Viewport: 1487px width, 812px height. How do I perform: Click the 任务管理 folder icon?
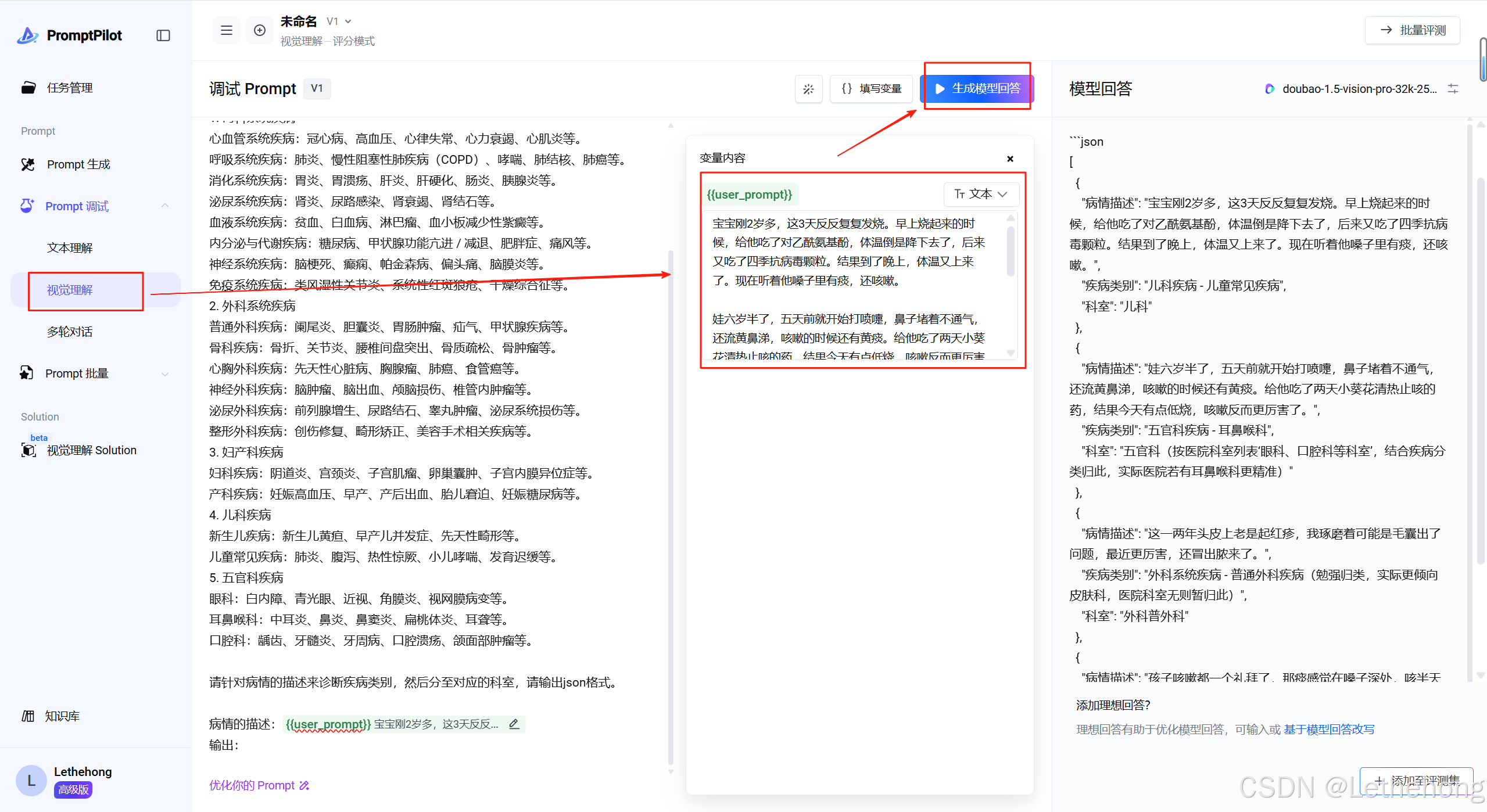[28, 88]
